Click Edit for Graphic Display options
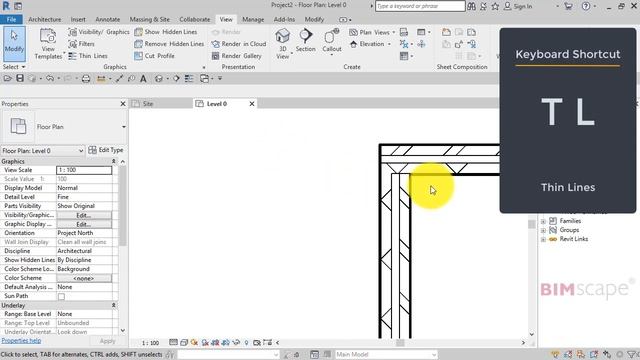 tap(84, 224)
